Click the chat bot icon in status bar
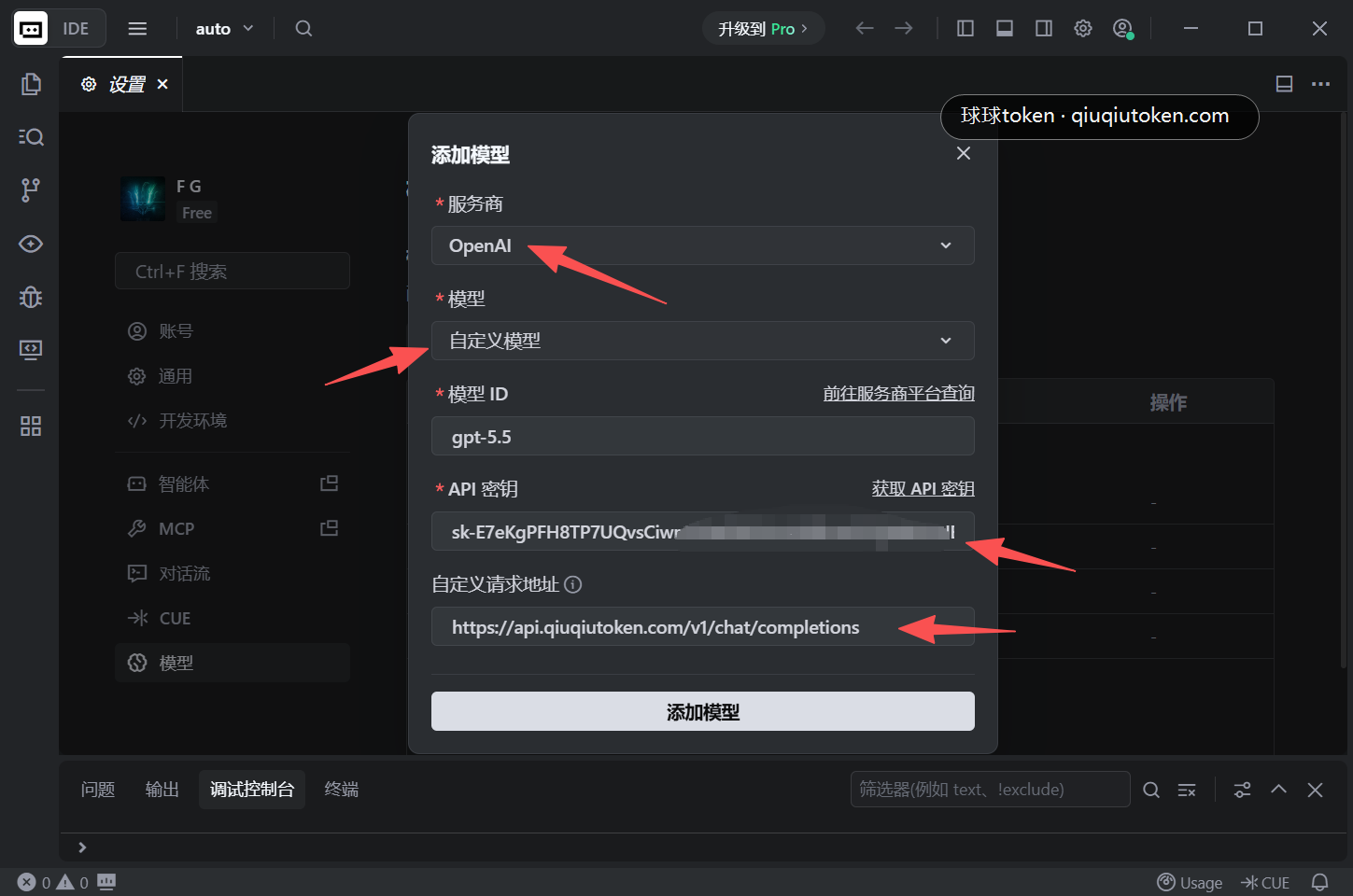 tap(106, 881)
